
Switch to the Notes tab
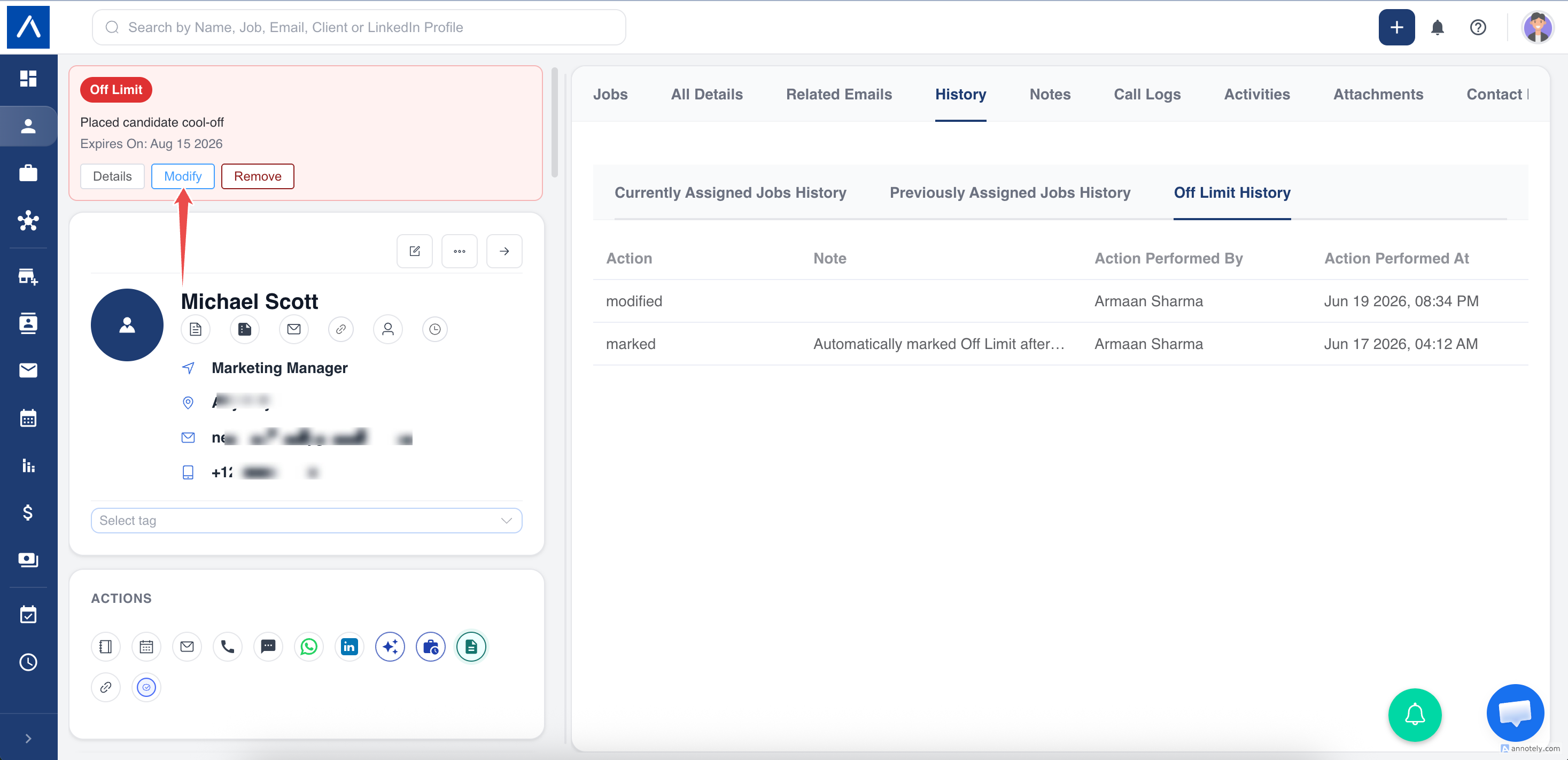click(1050, 95)
